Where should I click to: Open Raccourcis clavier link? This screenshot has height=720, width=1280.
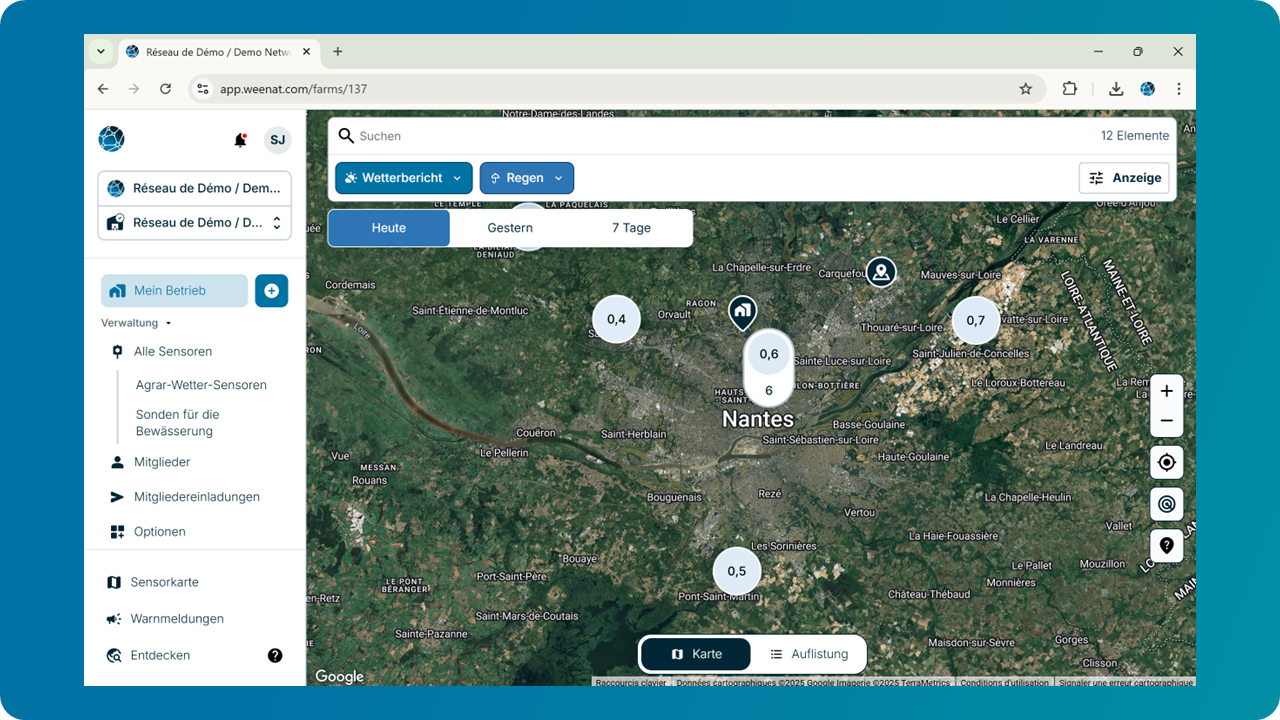click(631, 683)
